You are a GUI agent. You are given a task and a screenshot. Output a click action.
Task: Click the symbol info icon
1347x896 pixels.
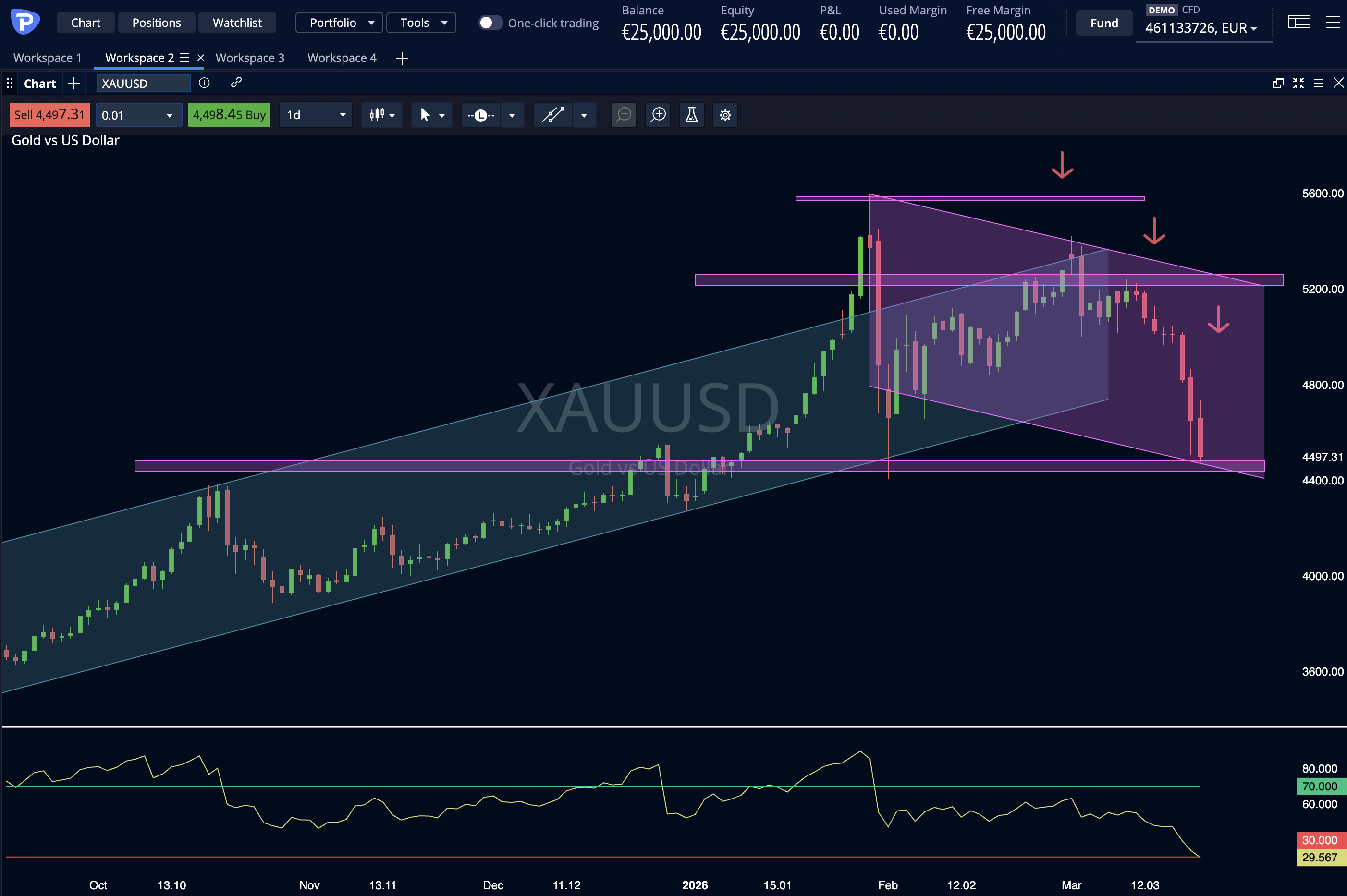click(204, 84)
